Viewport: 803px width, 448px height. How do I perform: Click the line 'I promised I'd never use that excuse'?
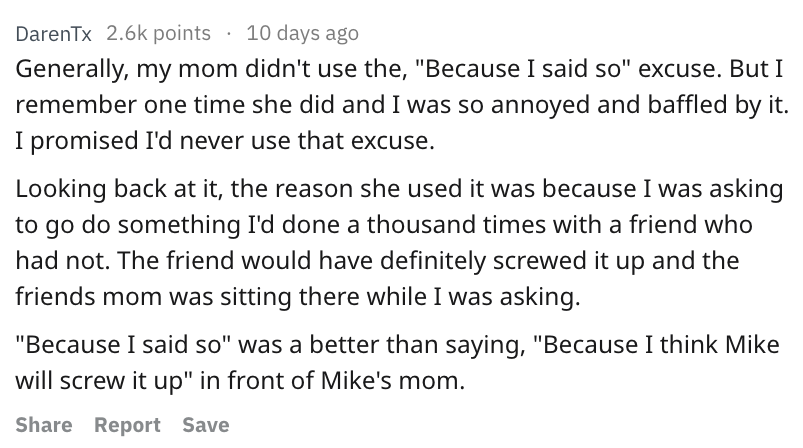(x=225, y=140)
